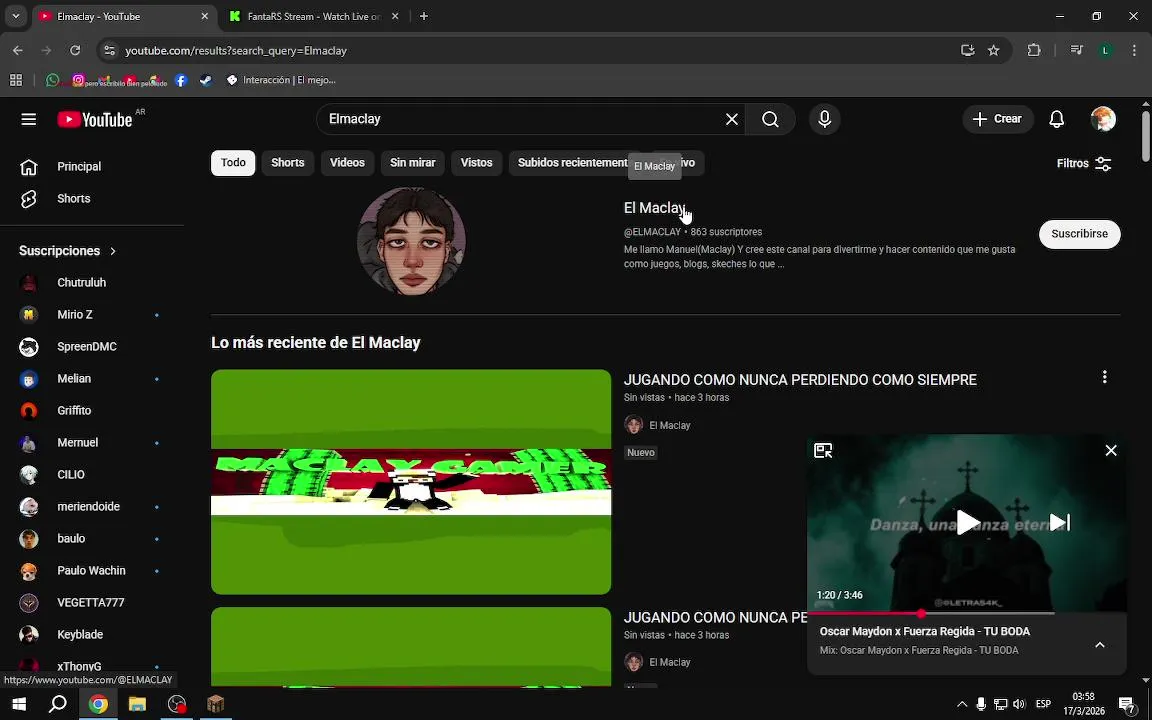Open the YouTube hamburger guide menu
The height and width of the screenshot is (720, 1152).
pyautogui.click(x=29, y=119)
